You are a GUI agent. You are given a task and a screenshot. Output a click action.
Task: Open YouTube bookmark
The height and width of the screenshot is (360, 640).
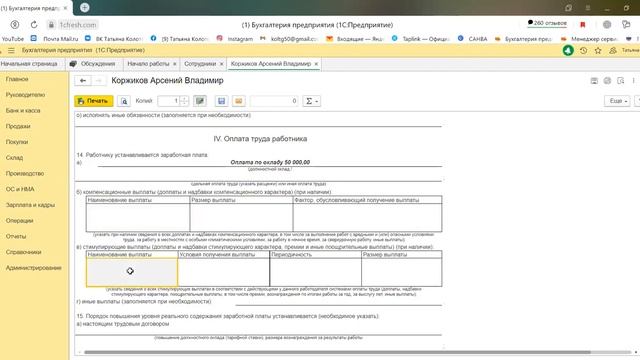[x=13, y=39]
